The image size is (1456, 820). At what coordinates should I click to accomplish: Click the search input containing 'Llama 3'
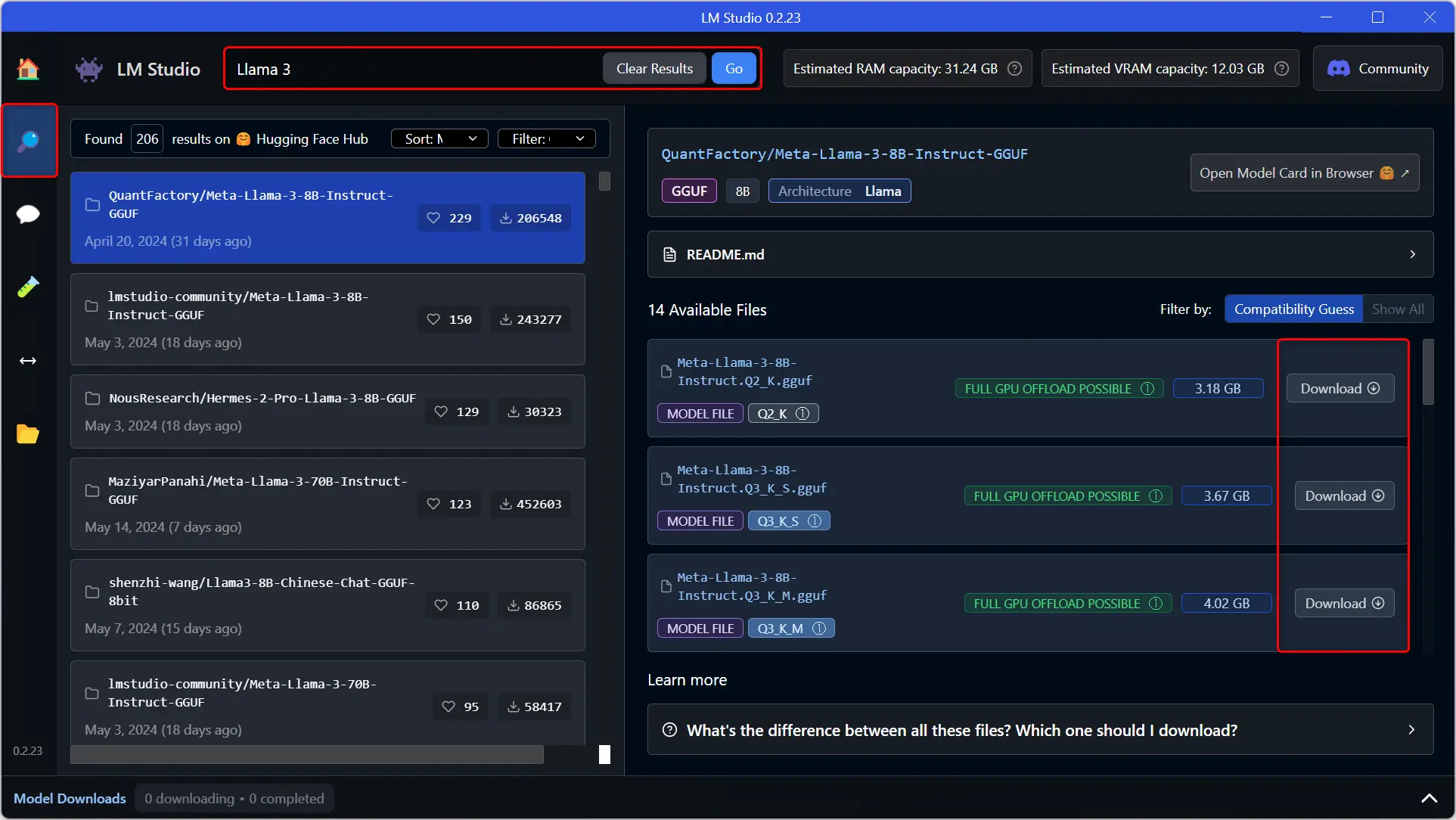(416, 69)
